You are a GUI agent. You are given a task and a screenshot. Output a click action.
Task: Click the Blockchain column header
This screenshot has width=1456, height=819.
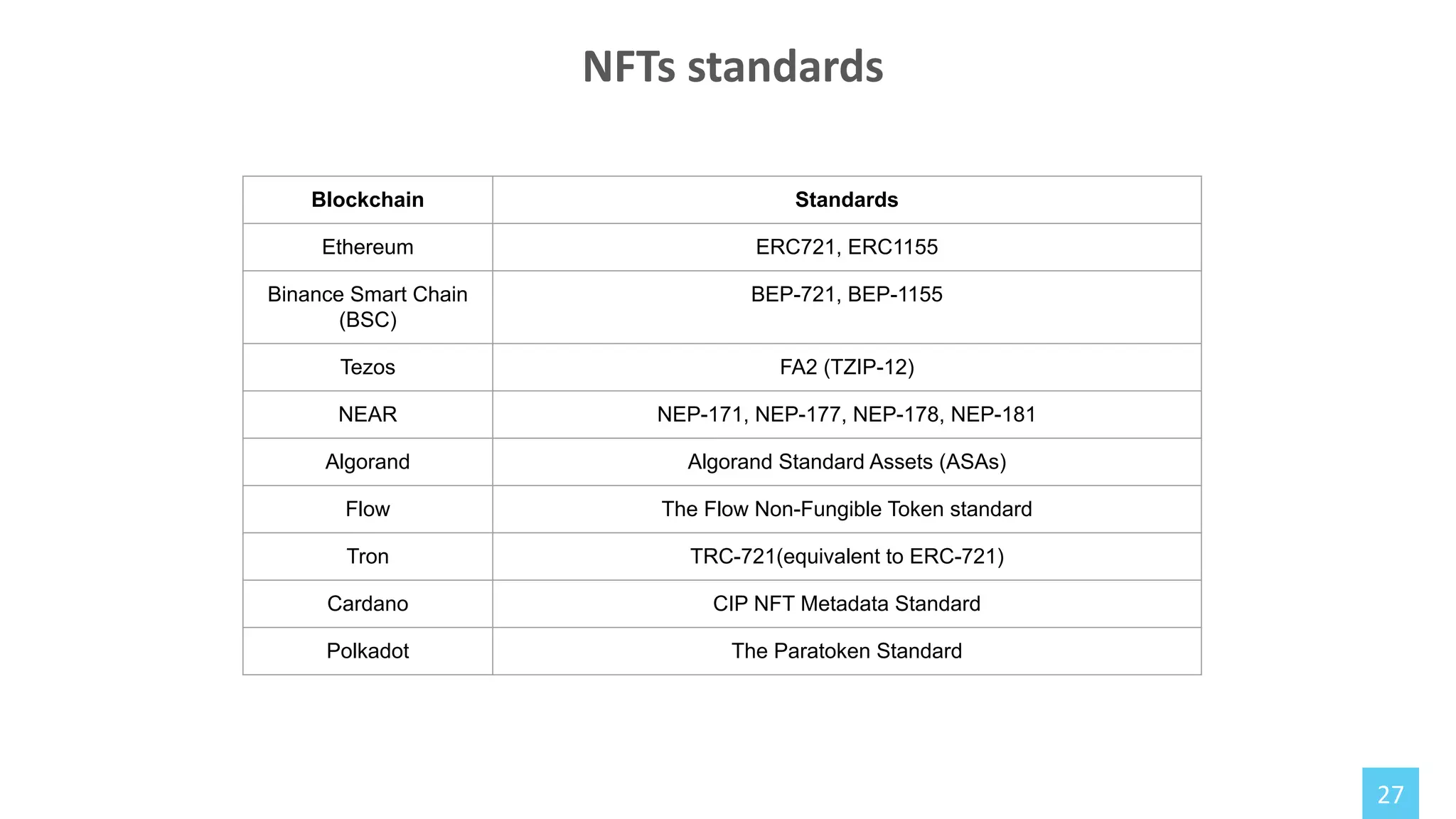tap(368, 200)
